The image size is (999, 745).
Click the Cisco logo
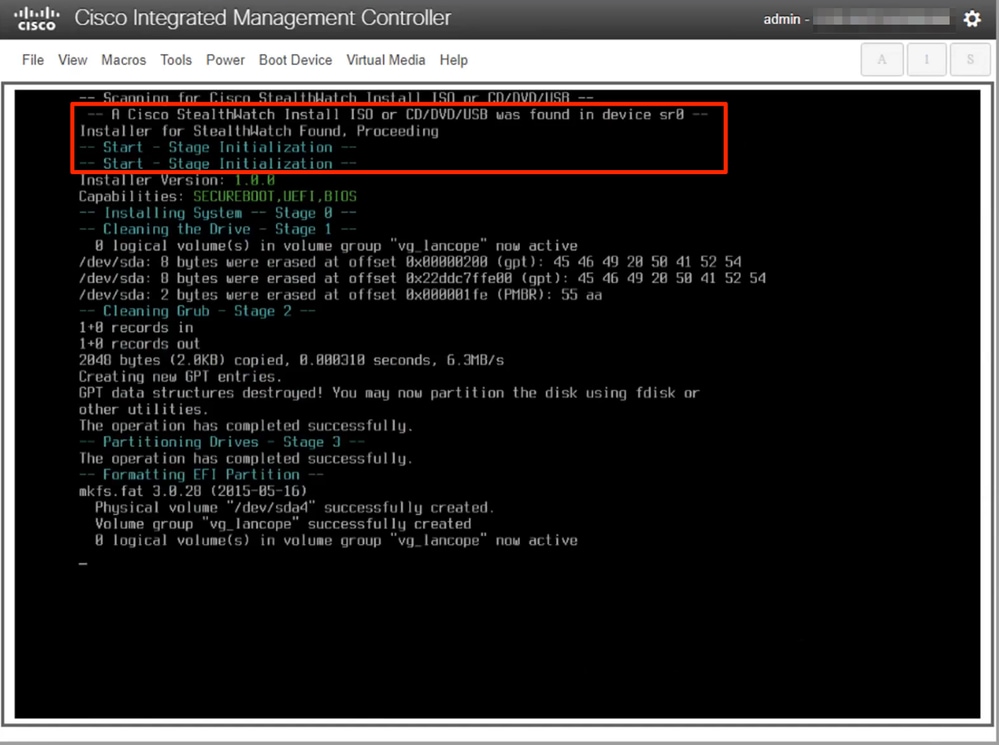pyautogui.click(x=36, y=18)
